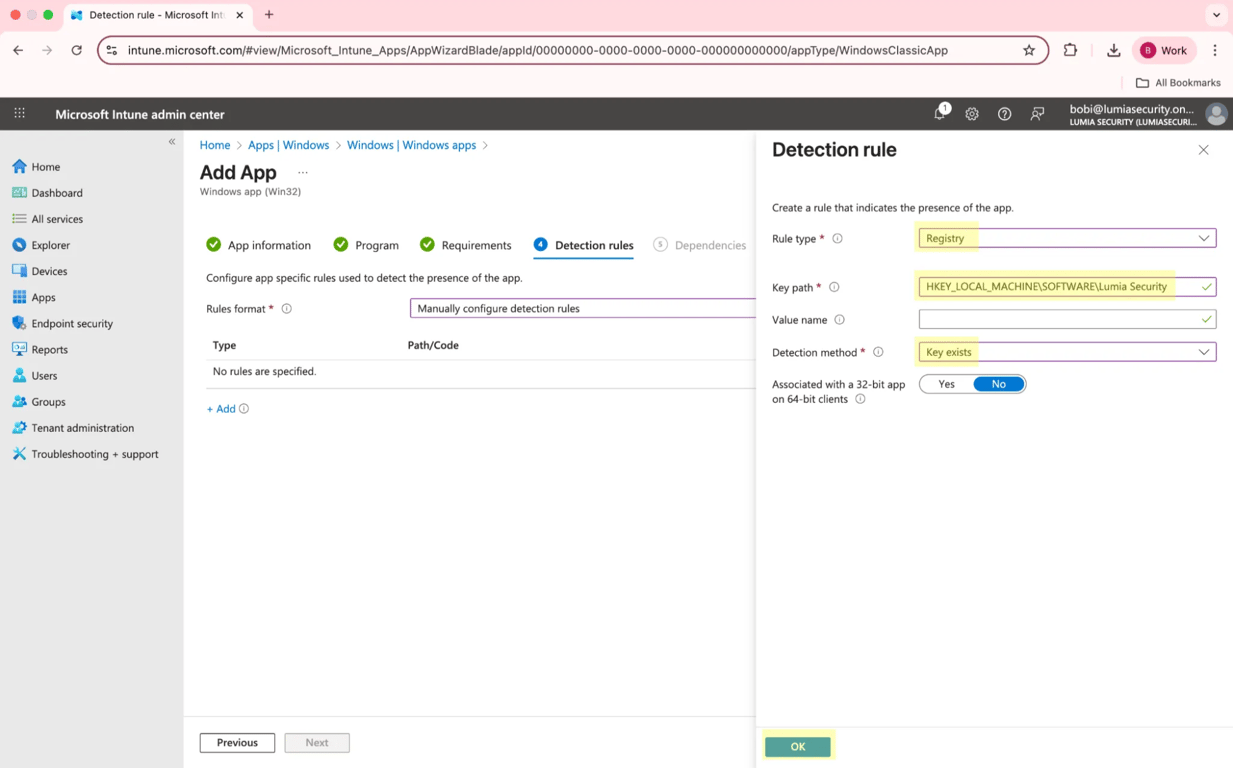Open portal settings gear icon

972,114
